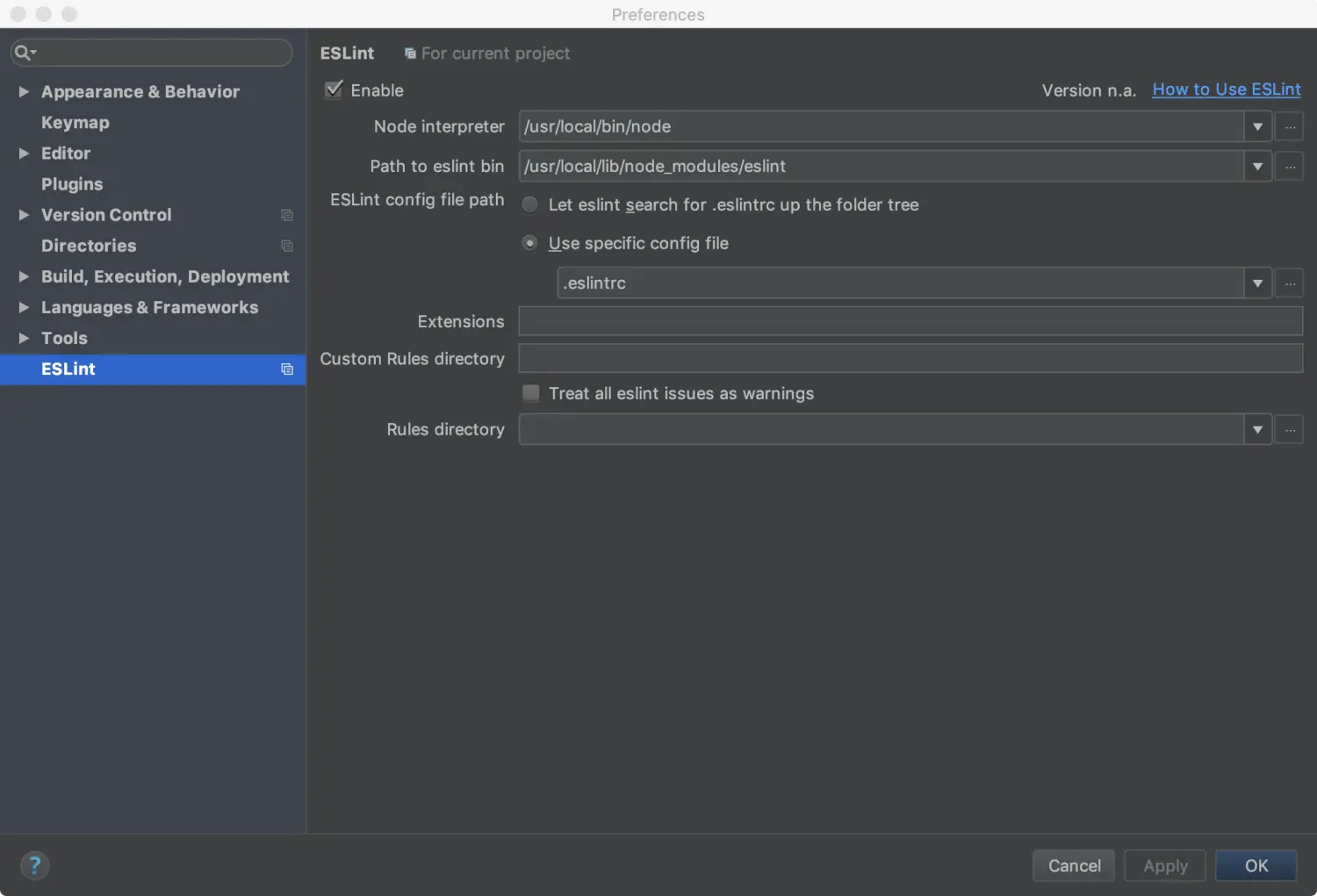Click the Custom Rules directory field
Image resolution: width=1317 pixels, height=896 pixels.
pos(910,358)
